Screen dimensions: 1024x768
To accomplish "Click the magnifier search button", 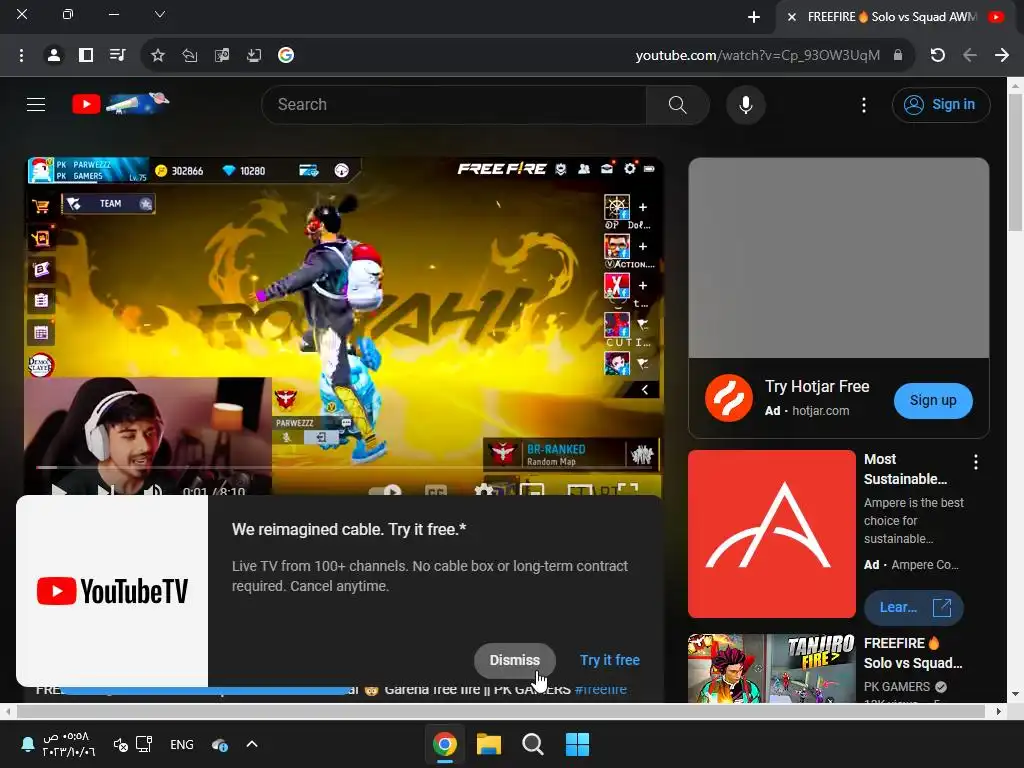I will [677, 104].
